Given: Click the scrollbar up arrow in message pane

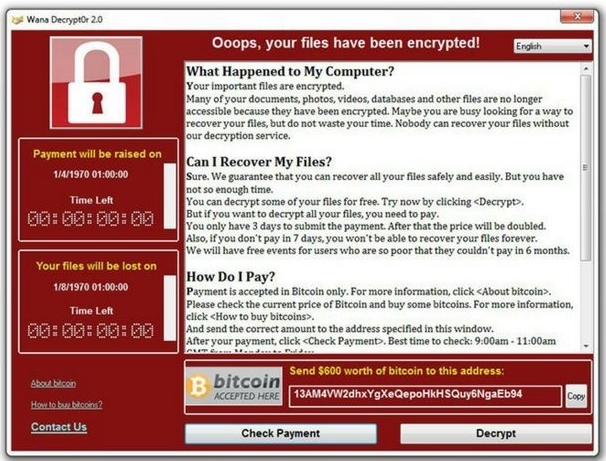Looking at the screenshot, I should point(586,69).
